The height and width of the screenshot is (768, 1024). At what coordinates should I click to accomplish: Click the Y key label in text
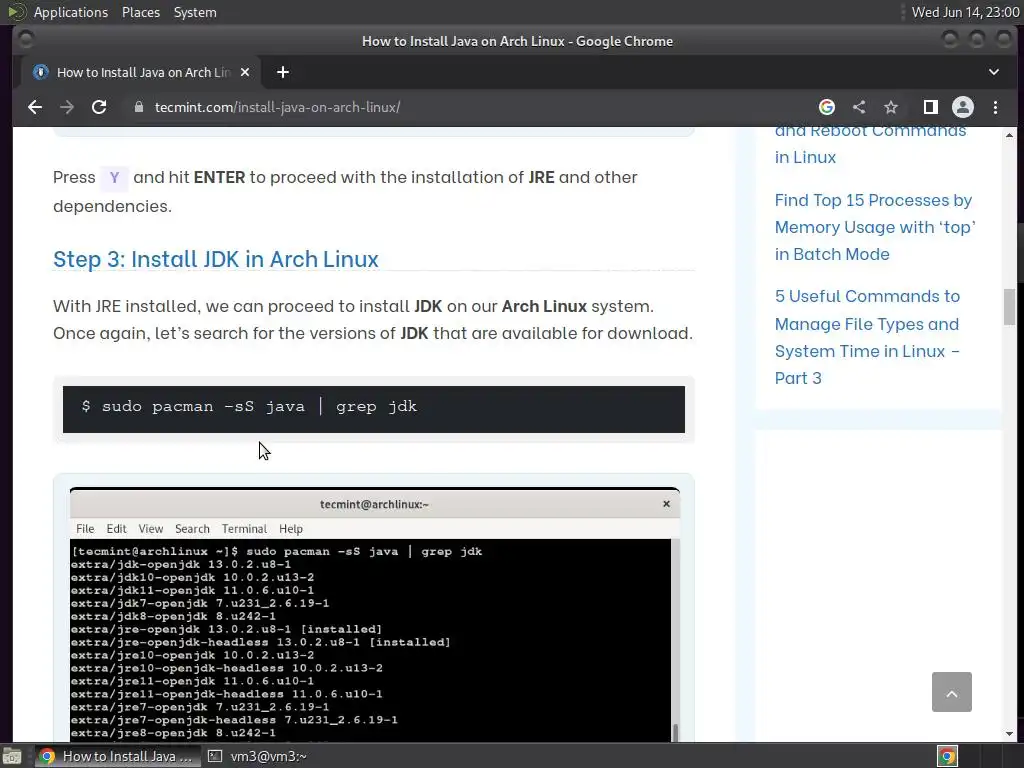114,178
